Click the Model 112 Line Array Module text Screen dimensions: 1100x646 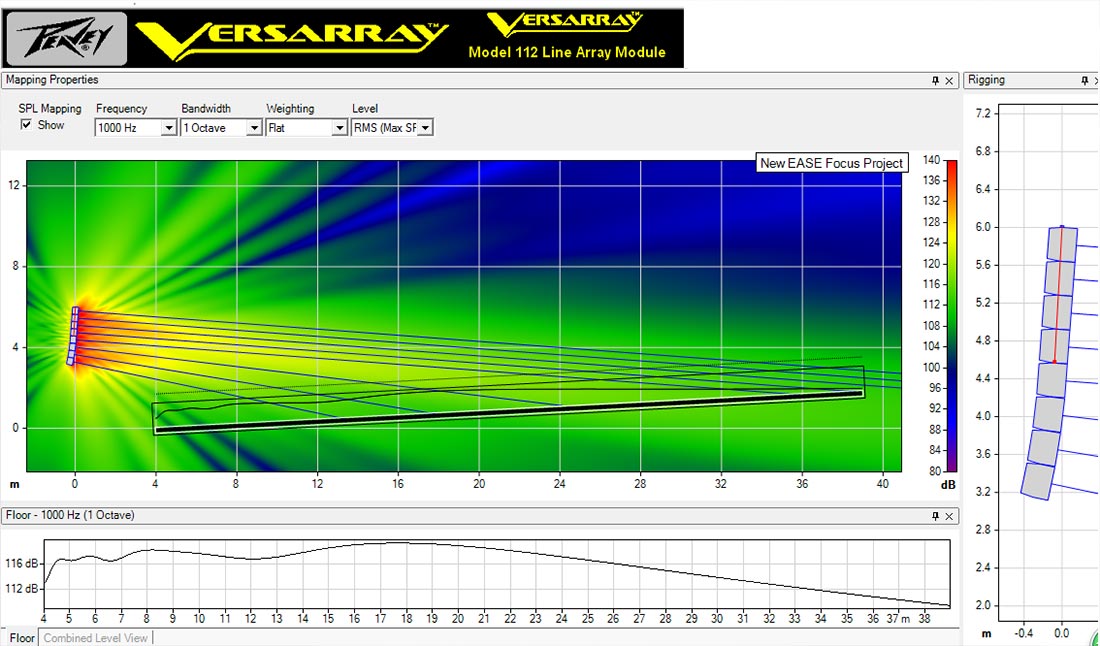(567, 53)
